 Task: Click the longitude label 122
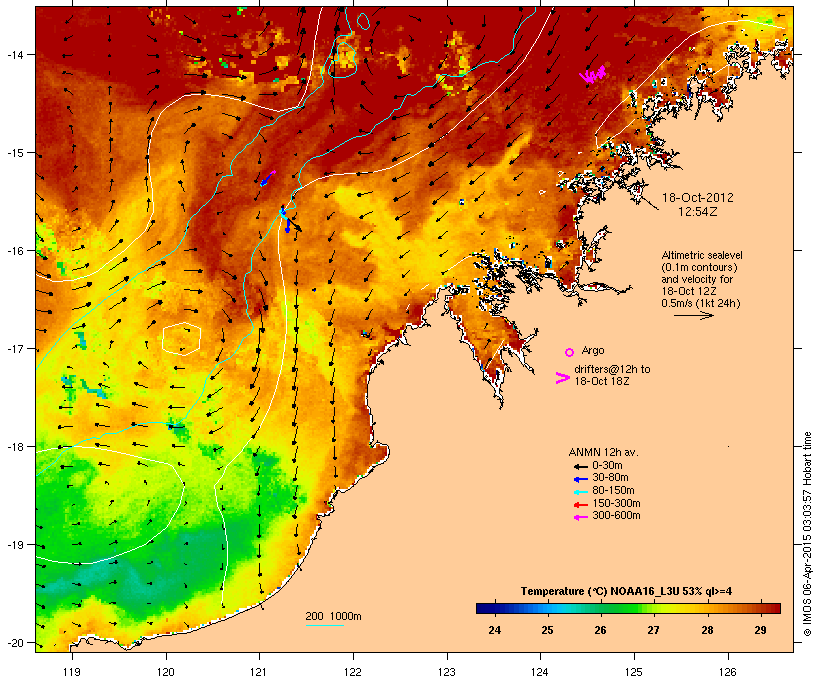tap(353, 672)
